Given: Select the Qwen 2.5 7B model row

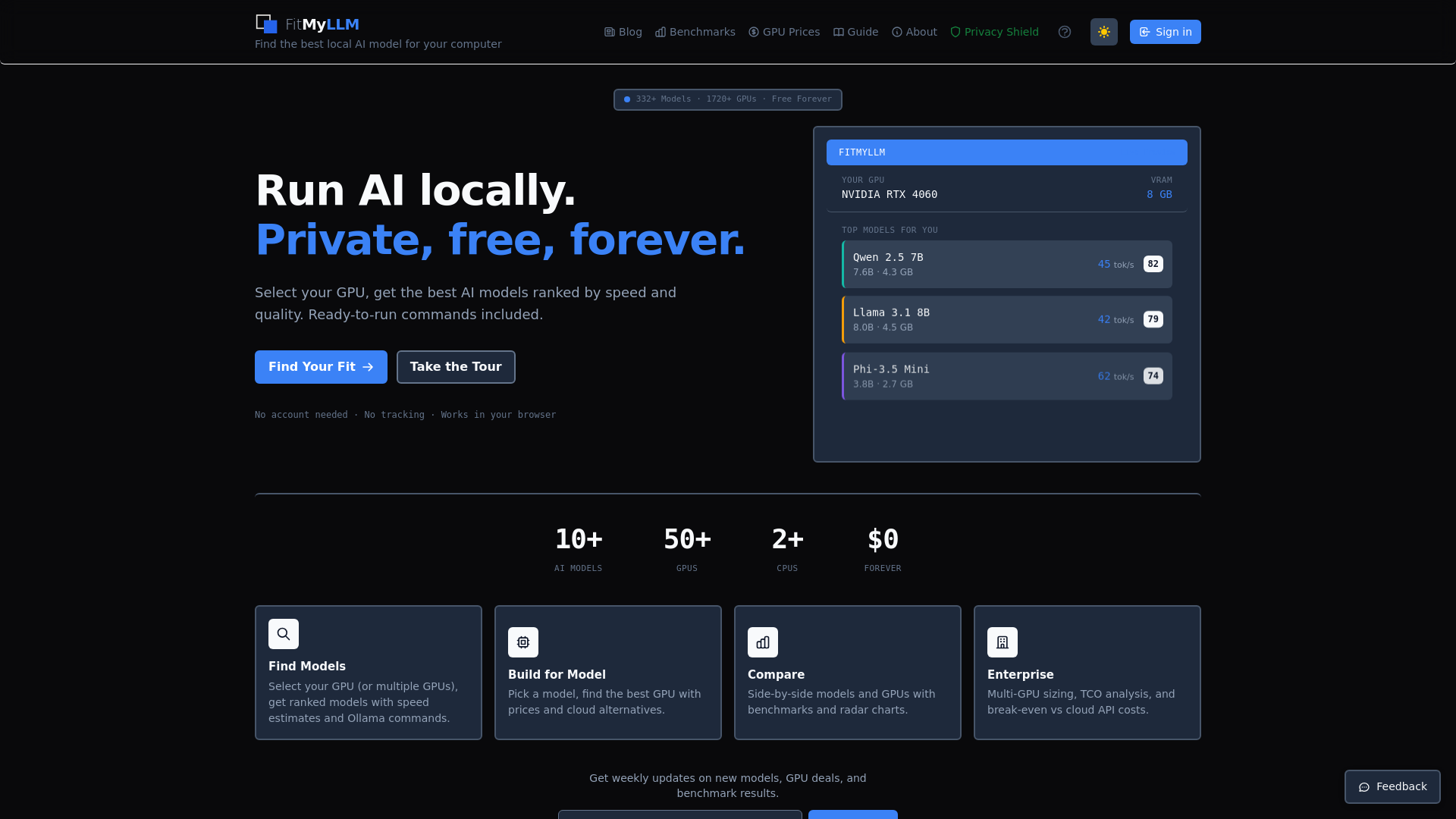Looking at the screenshot, I should [x=1007, y=264].
